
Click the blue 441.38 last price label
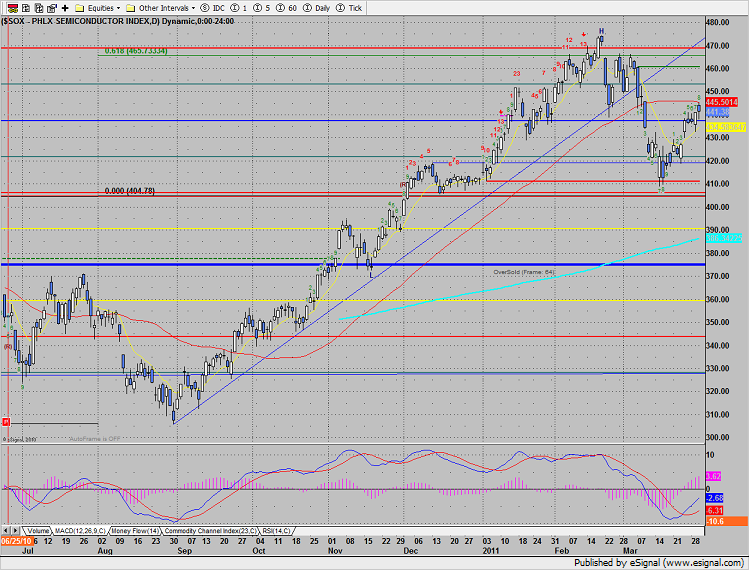717,112
